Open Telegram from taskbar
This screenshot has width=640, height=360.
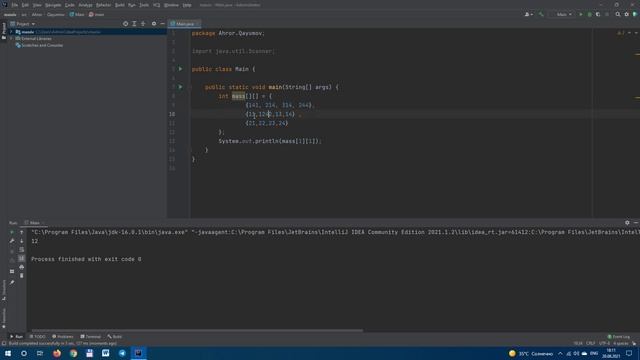122,353
